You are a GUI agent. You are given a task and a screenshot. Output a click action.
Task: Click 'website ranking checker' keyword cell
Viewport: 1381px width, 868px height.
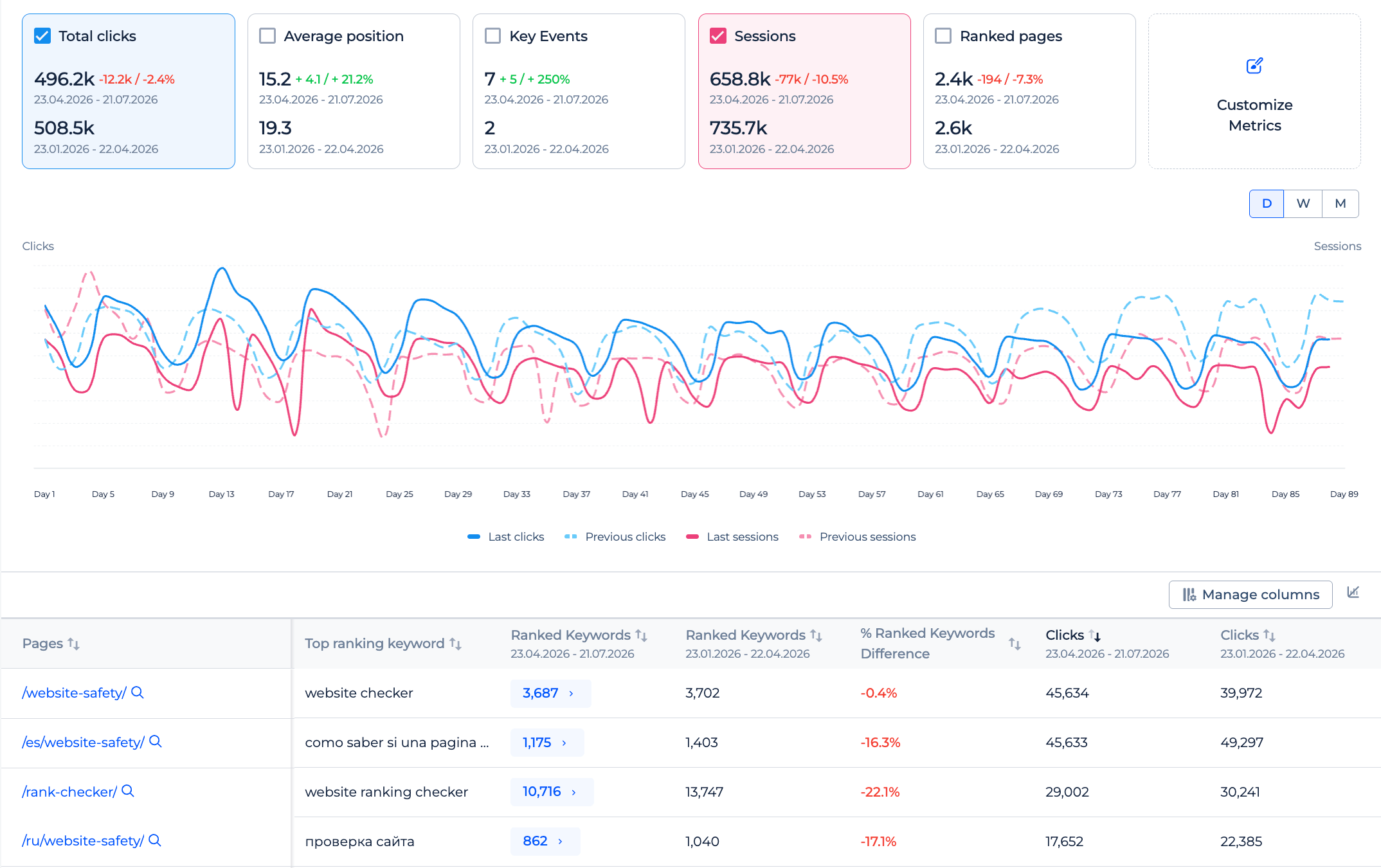[386, 792]
